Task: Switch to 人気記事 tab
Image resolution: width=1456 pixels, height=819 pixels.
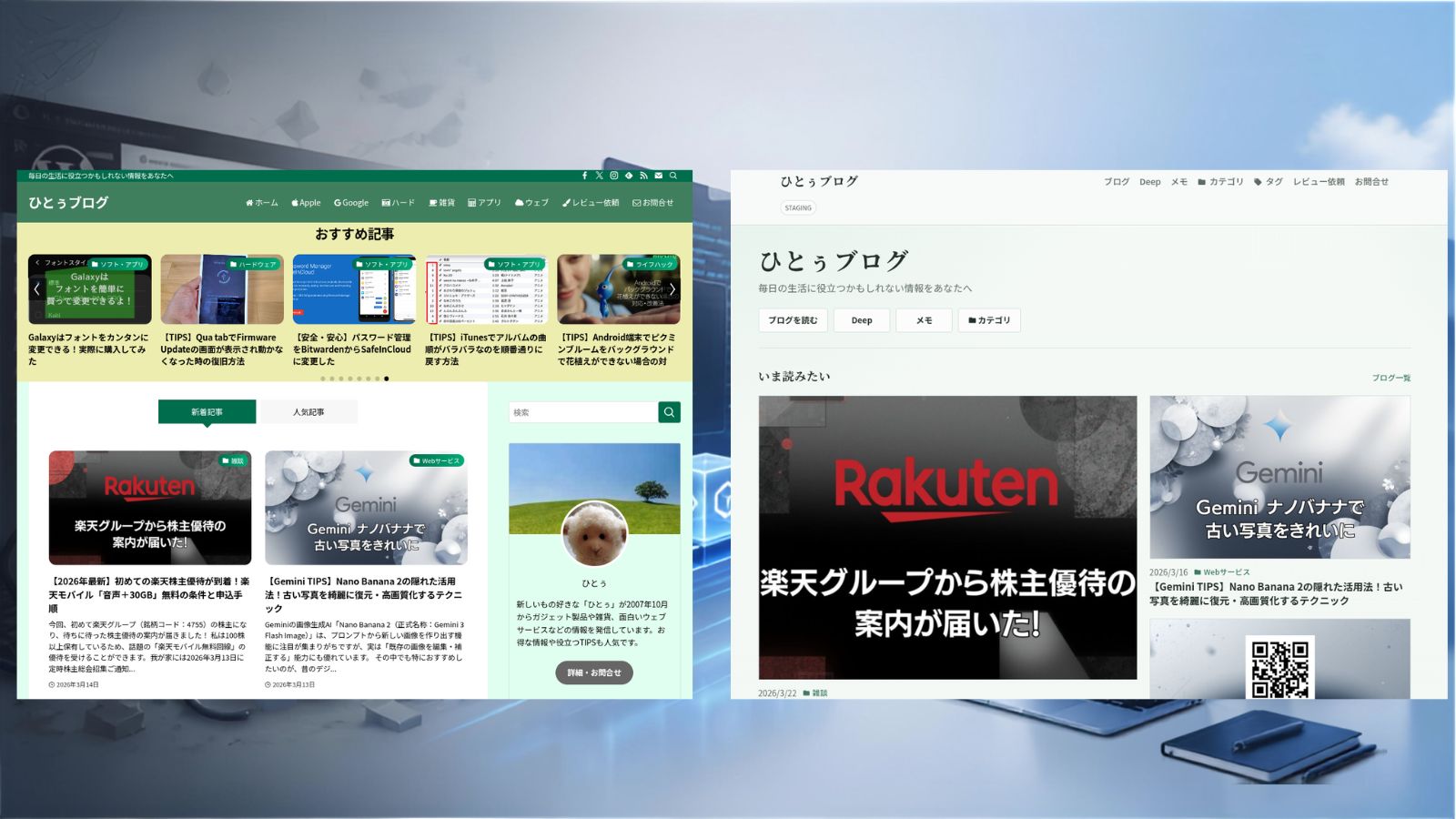Action: tap(308, 412)
